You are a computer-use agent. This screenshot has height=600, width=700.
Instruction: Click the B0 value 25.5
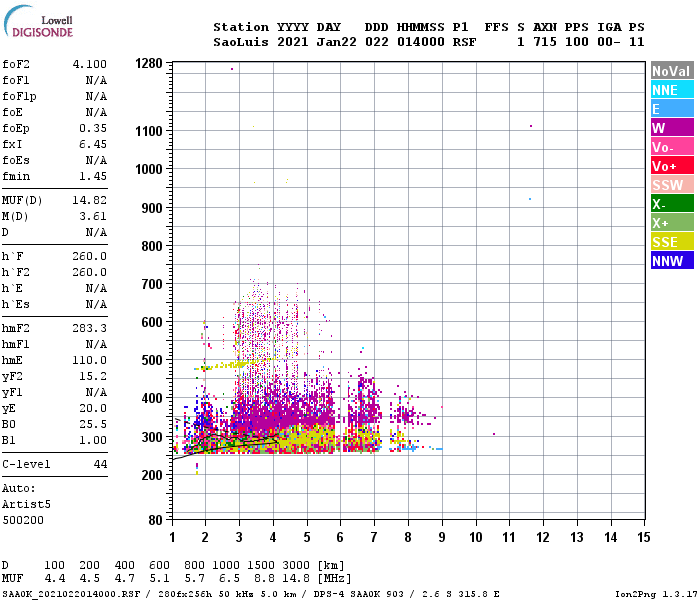coord(93,425)
